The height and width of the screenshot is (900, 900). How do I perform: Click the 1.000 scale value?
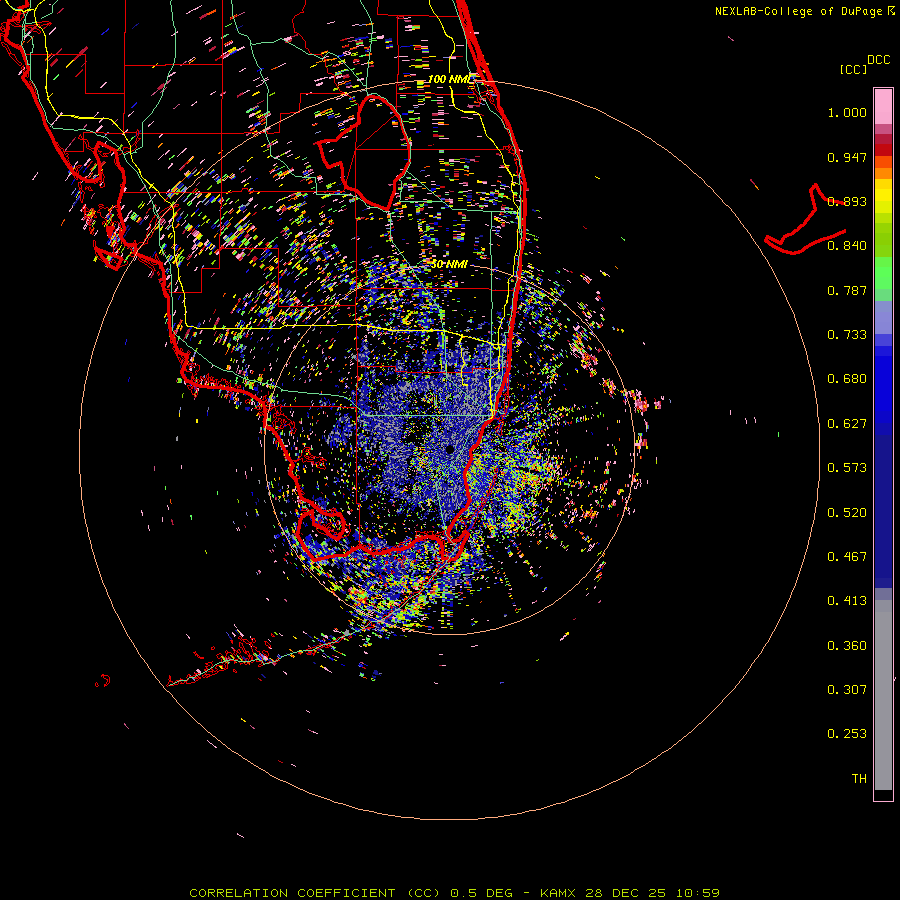pyautogui.click(x=847, y=112)
